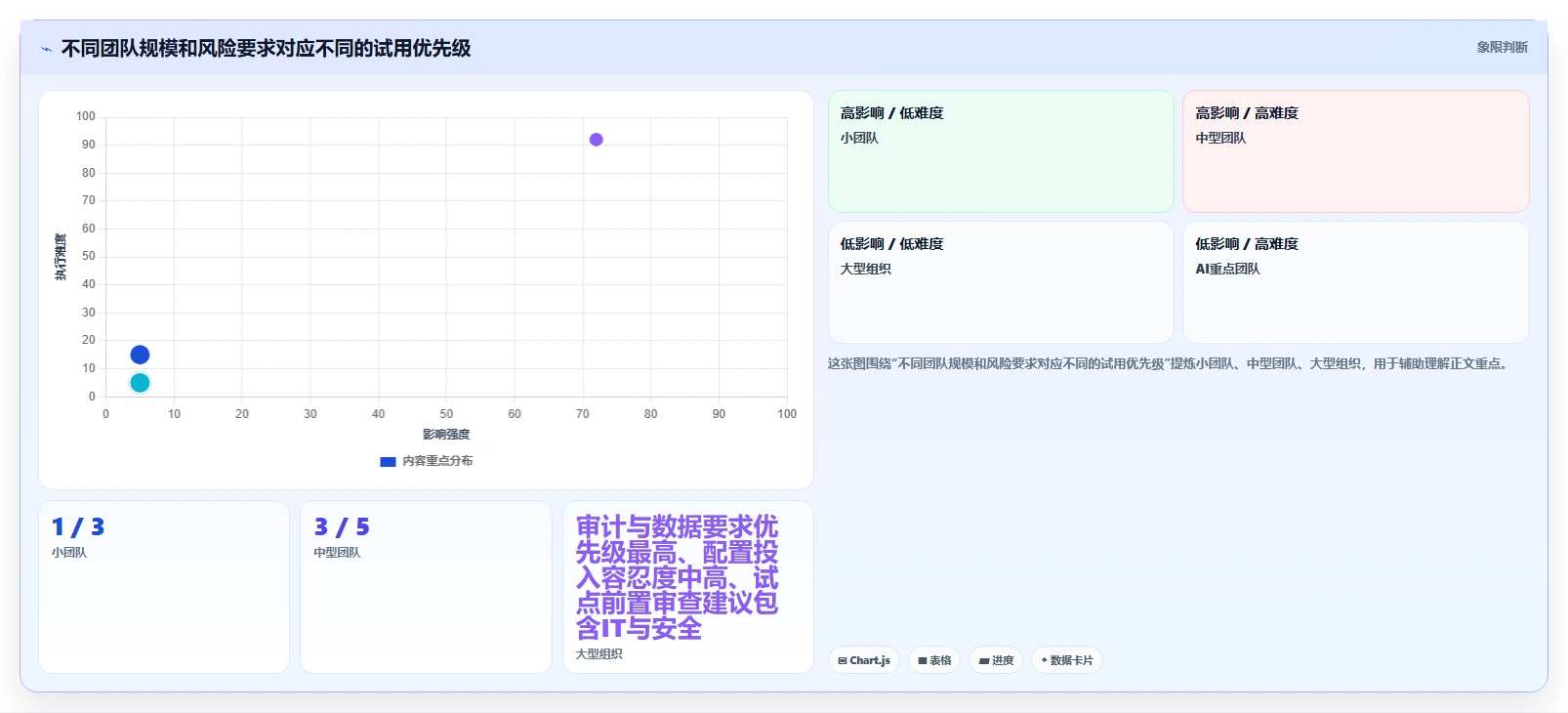Click the 执行难度 y-axis title
This screenshot has height=713, width=1568.
click(61, 257)
